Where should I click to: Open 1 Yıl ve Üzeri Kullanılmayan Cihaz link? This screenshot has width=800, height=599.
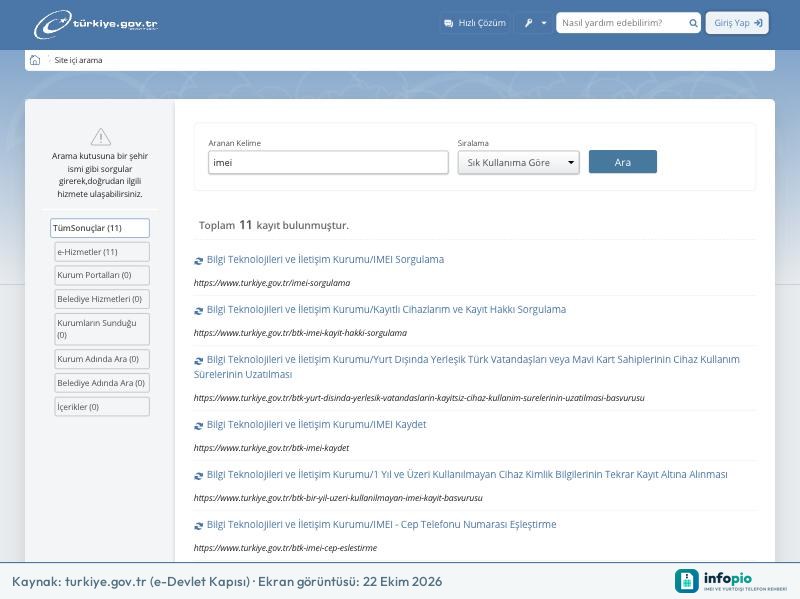click(x=467, y=475)
